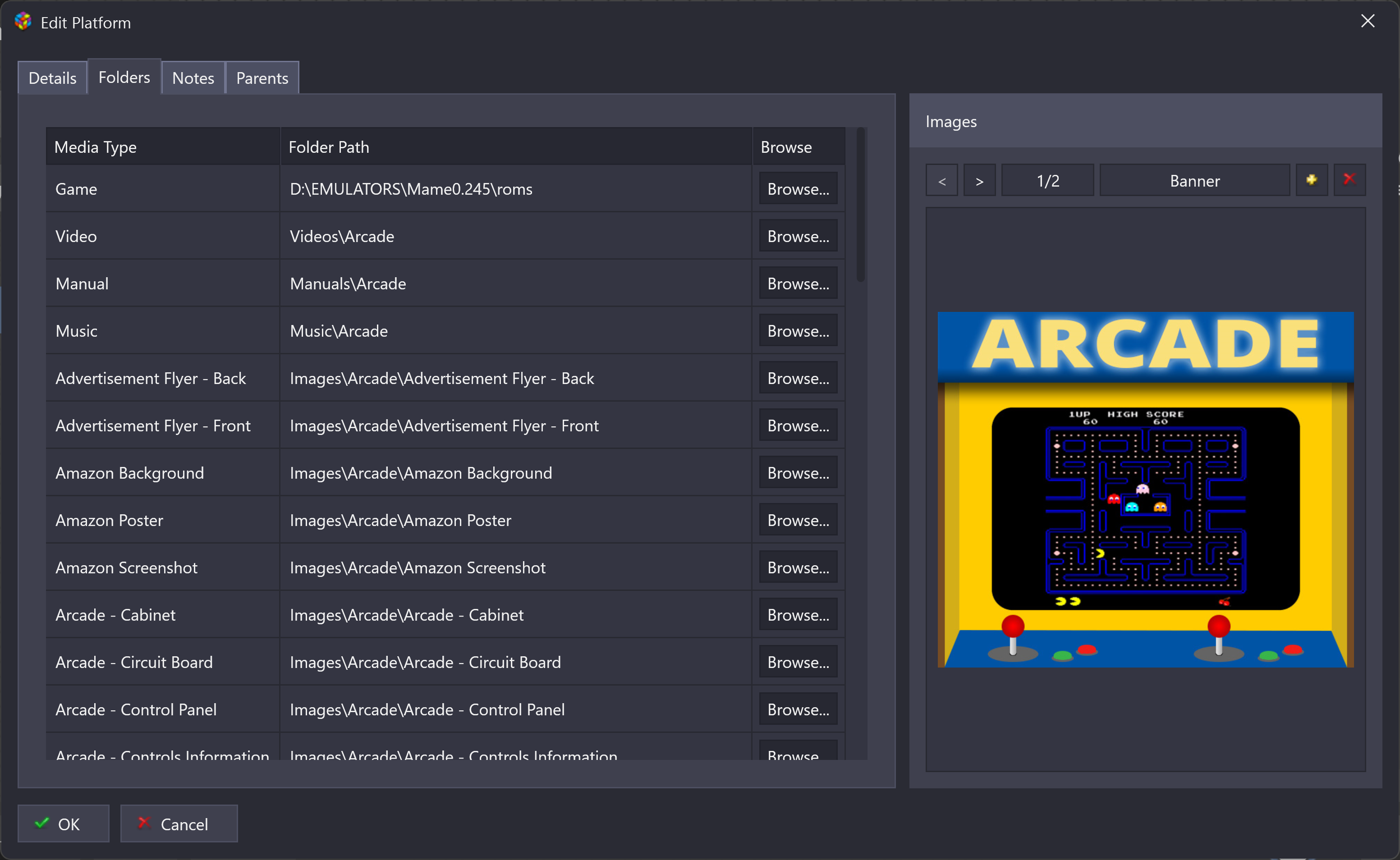
Task: Go to the previous image arrow
Action: coord(941,180)
